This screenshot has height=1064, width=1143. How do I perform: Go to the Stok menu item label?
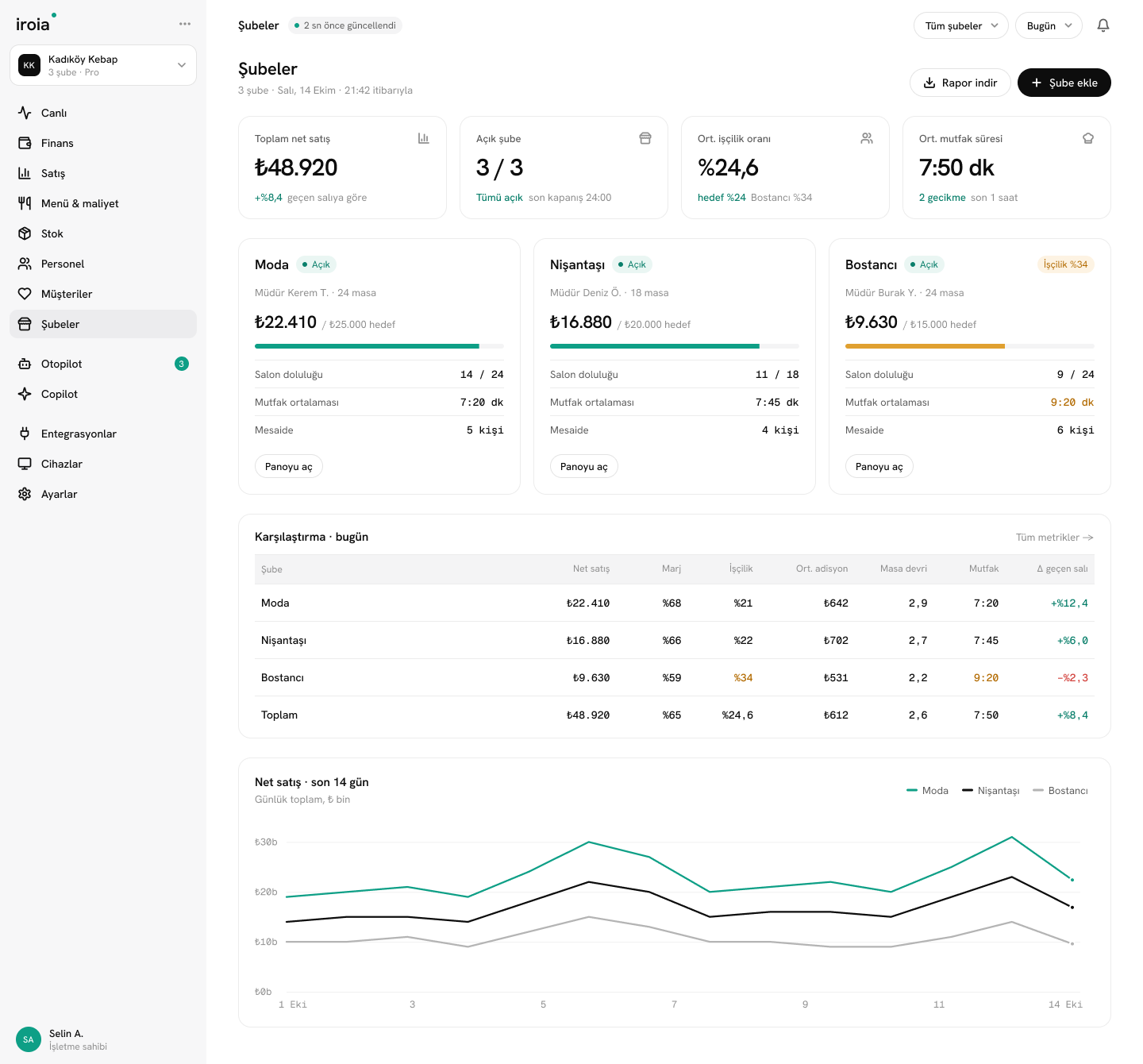pos(52,233)
